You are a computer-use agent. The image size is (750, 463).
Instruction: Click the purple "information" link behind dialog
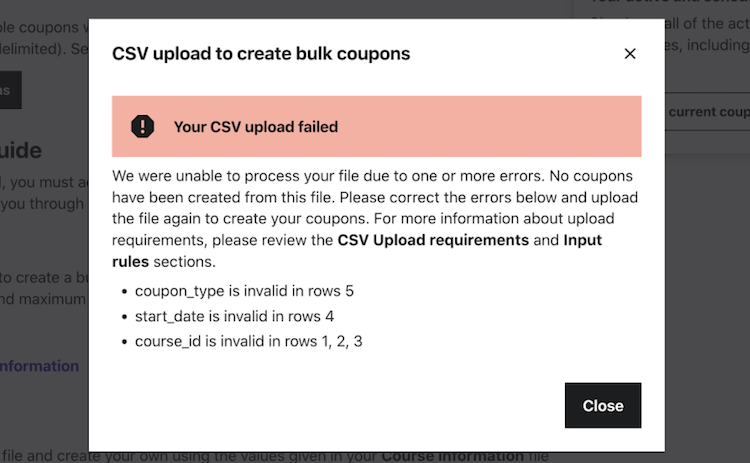pos(40,366)
